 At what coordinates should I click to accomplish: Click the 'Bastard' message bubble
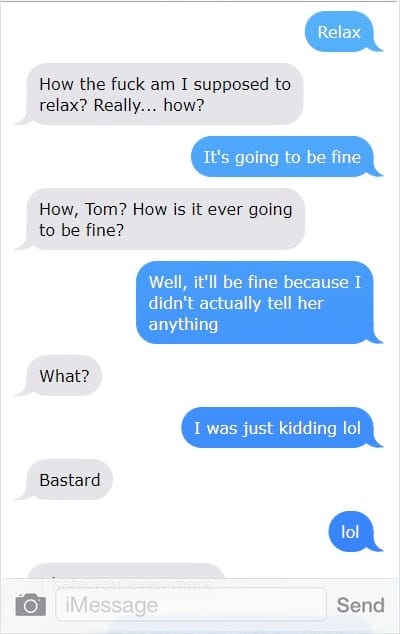point(65,480)
